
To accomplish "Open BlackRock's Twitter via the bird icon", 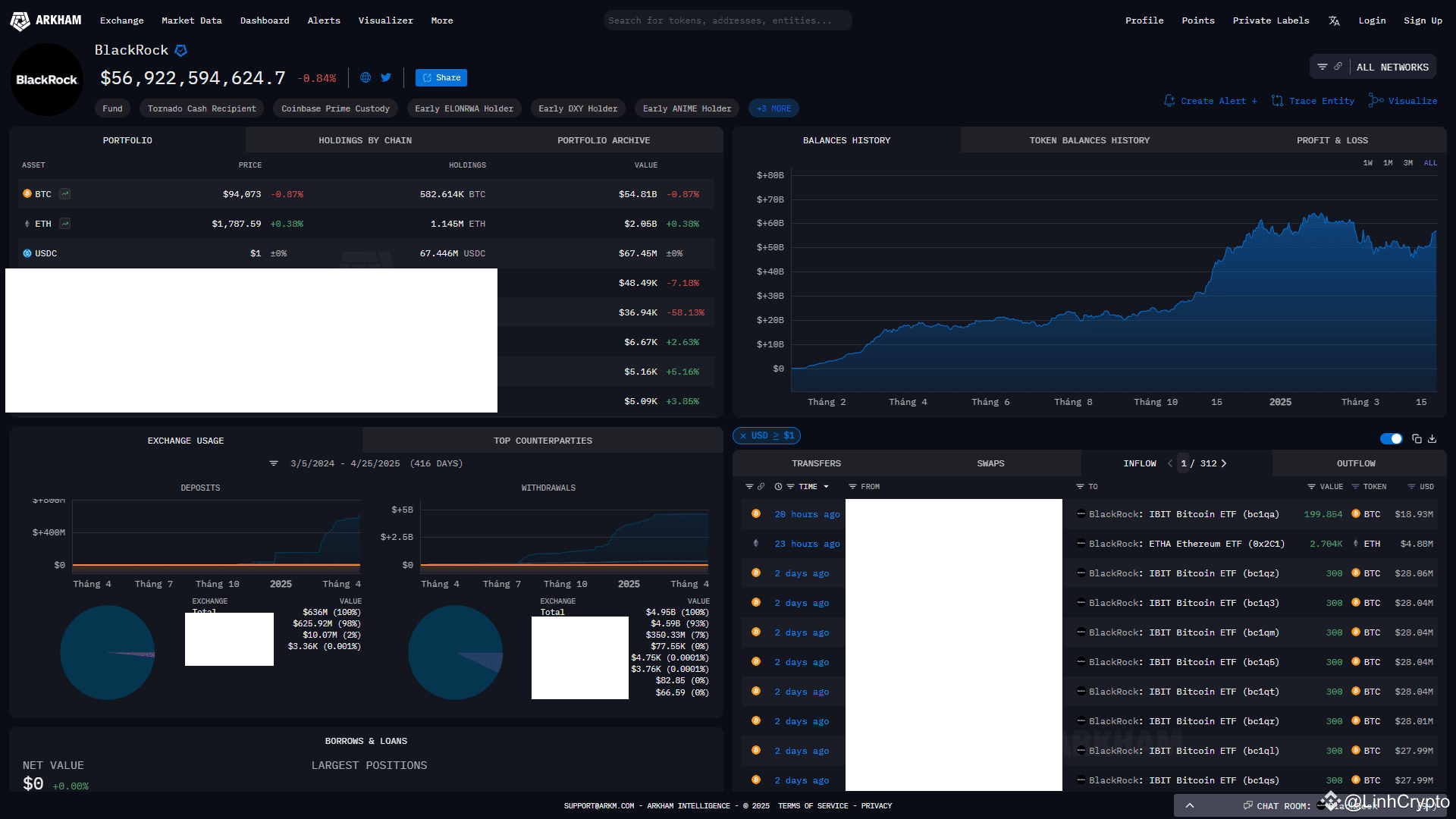I will coord(386,77).
